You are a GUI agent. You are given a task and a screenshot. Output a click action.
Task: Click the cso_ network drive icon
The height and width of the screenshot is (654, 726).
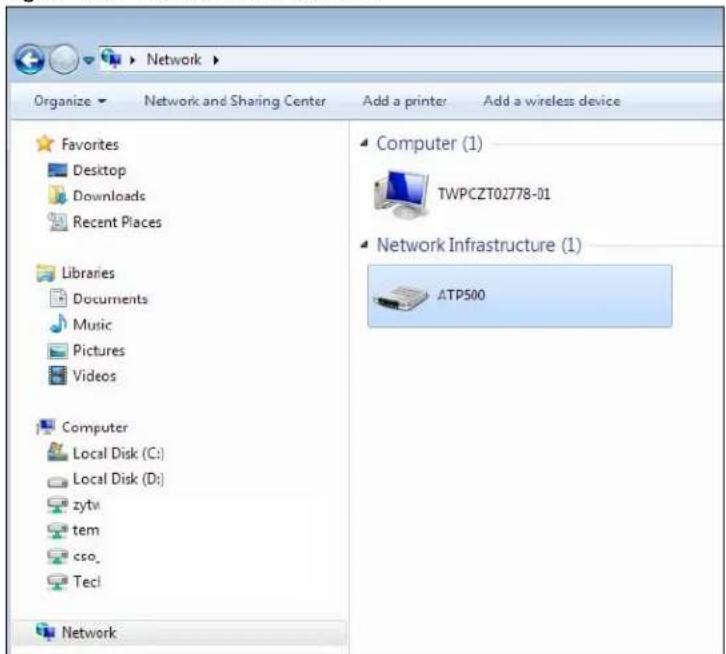point(57,556)
